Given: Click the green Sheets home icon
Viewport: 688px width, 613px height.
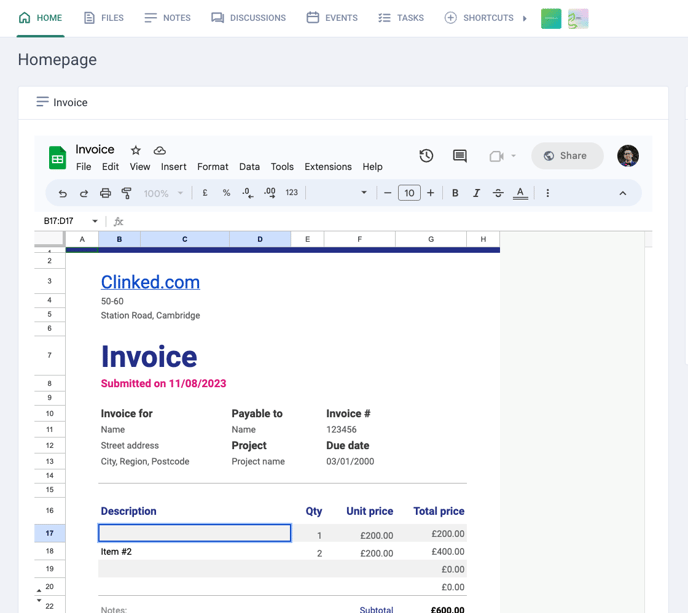Looking at the screenshot, I should pyautogui.click(x=57, y=158).
